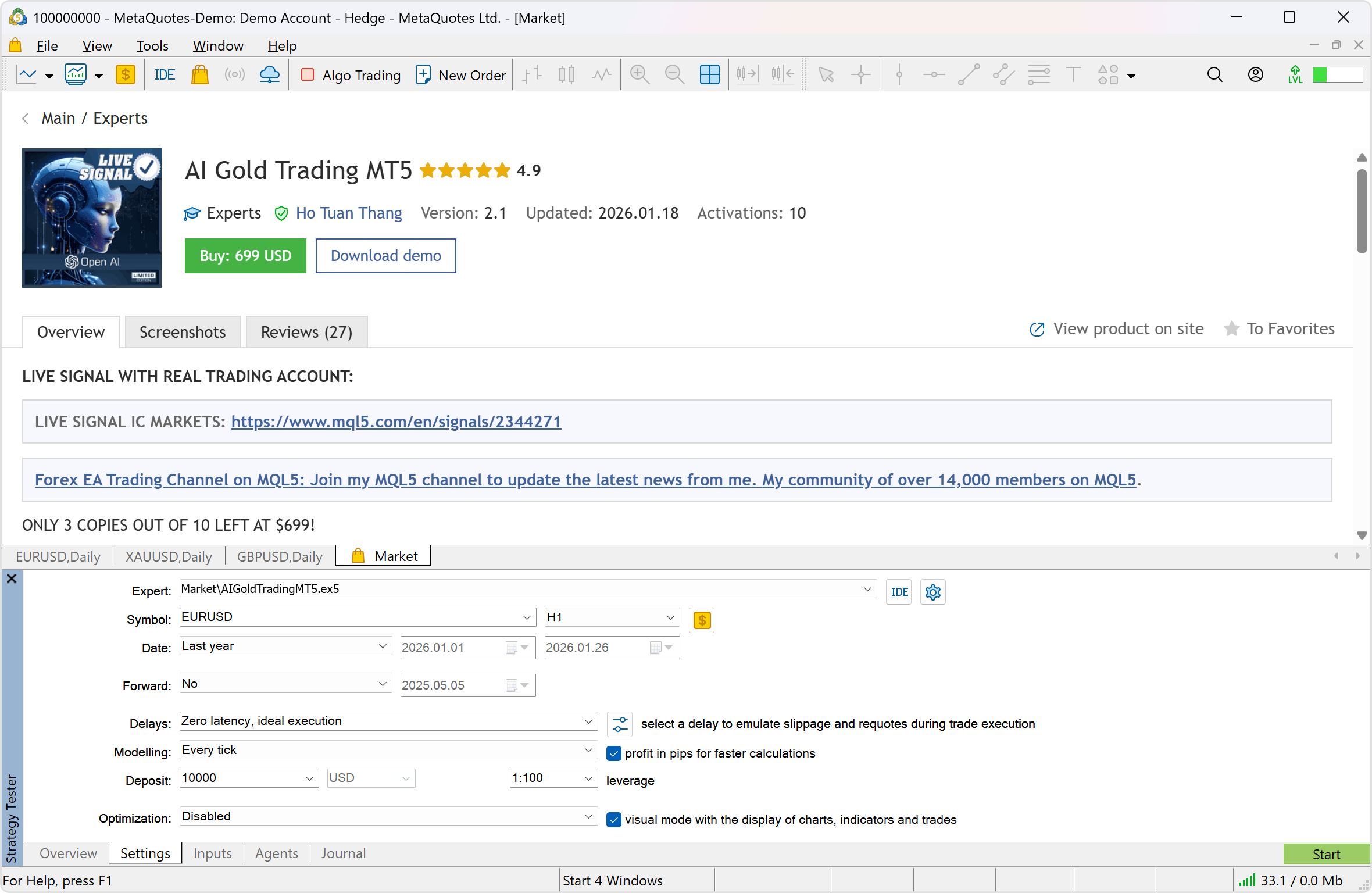
Task: Click the Market shopping bag toolbar icon
Action: pyautogui.click(x=199, y=75)
